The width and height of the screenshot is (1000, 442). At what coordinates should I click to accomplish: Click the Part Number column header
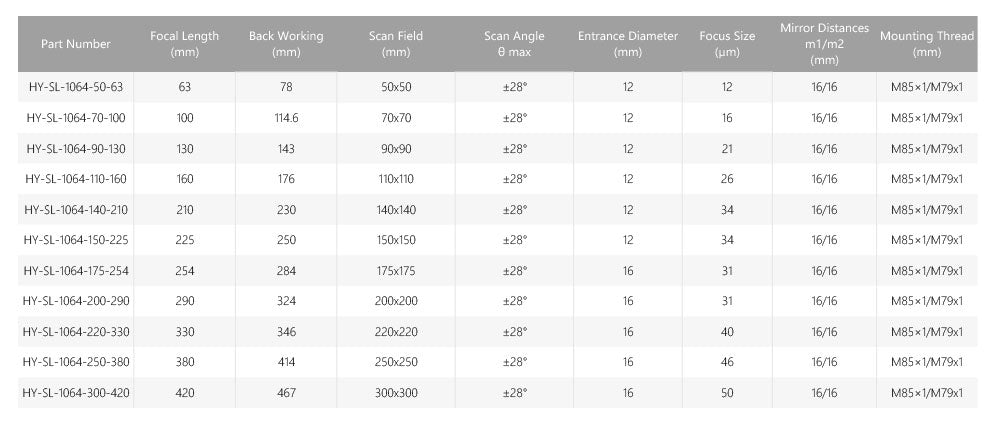pyautogui.click(x=76, y=44)
